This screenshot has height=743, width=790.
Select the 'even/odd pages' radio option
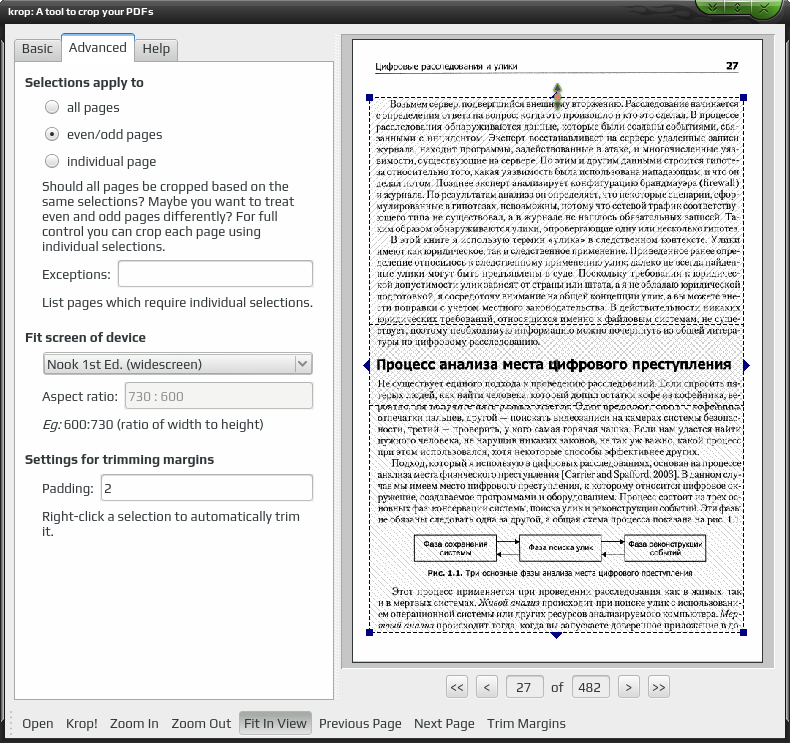pos(52,134)
